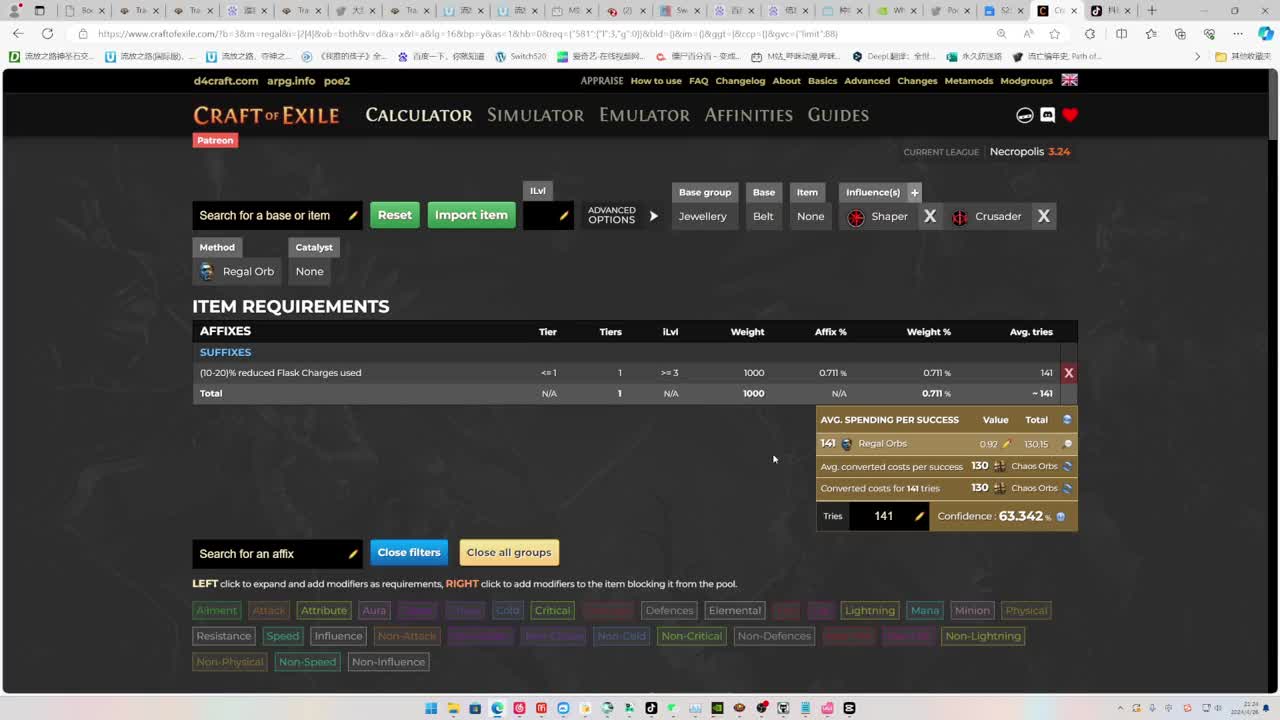Viewport: 1280px width, 720px height.
Task: Click the UK flag language icon
Action: 1069,80
